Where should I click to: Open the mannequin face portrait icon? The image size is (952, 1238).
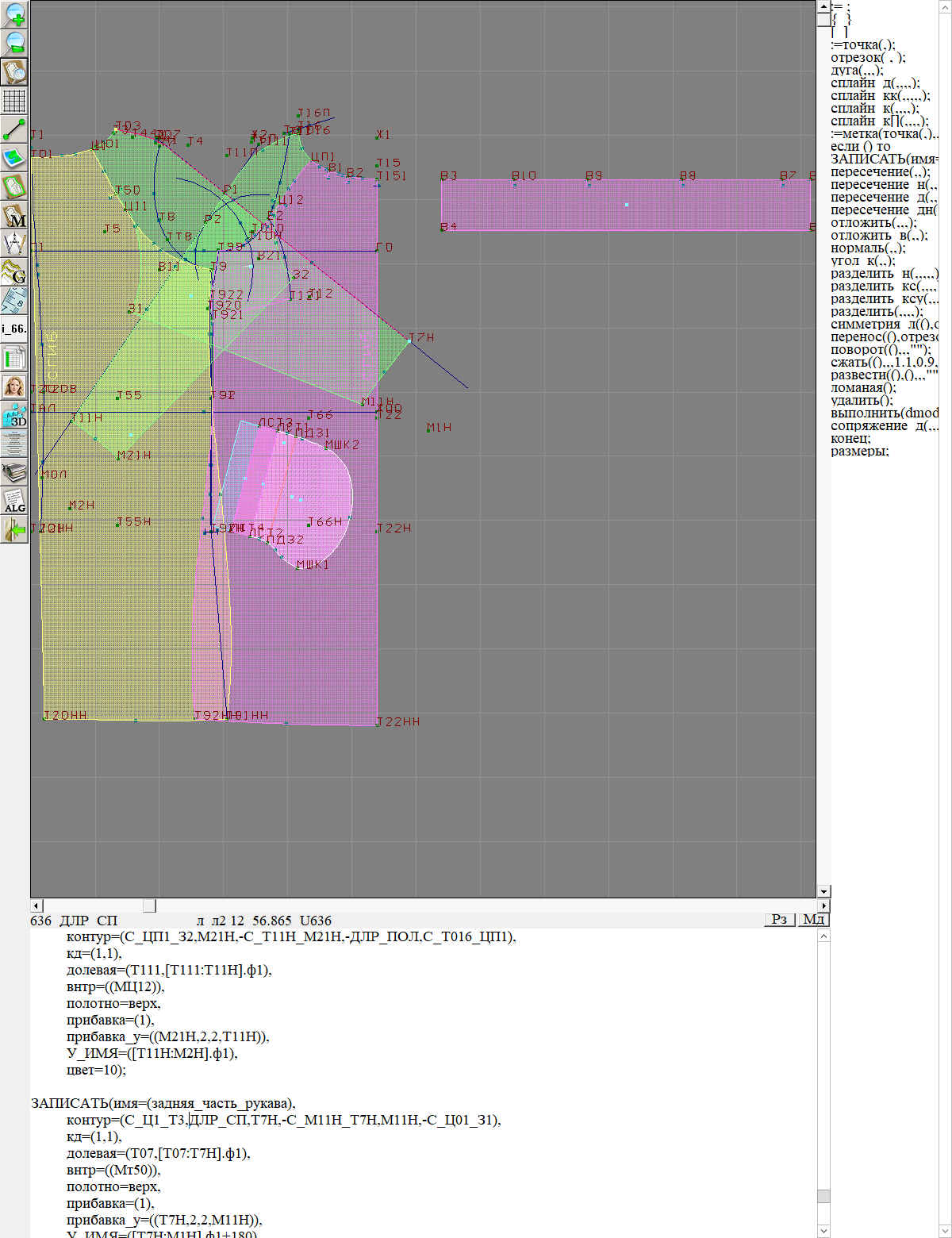click(x=15, y=386)
